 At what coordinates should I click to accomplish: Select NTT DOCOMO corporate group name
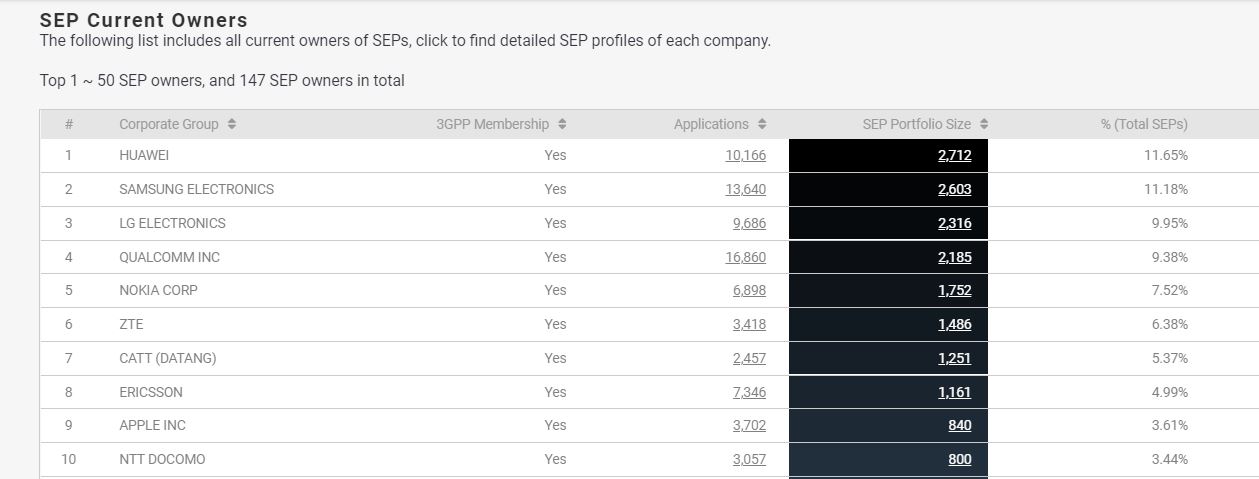pyautogui.click(x=162, y=459)
